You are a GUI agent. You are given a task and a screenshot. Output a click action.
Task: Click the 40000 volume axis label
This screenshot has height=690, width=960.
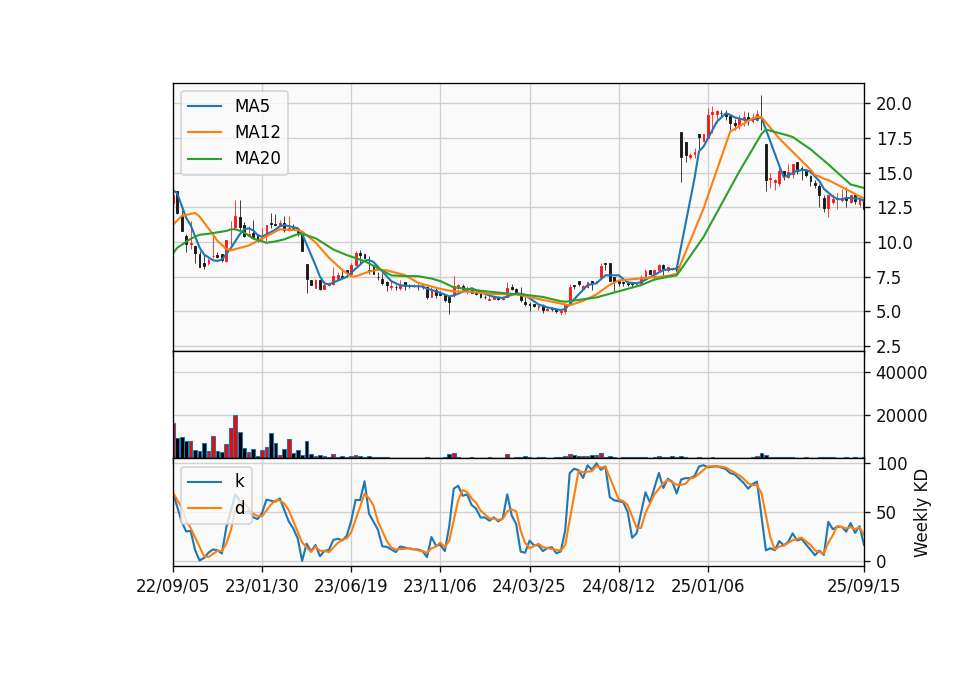(x=901, y=373)
